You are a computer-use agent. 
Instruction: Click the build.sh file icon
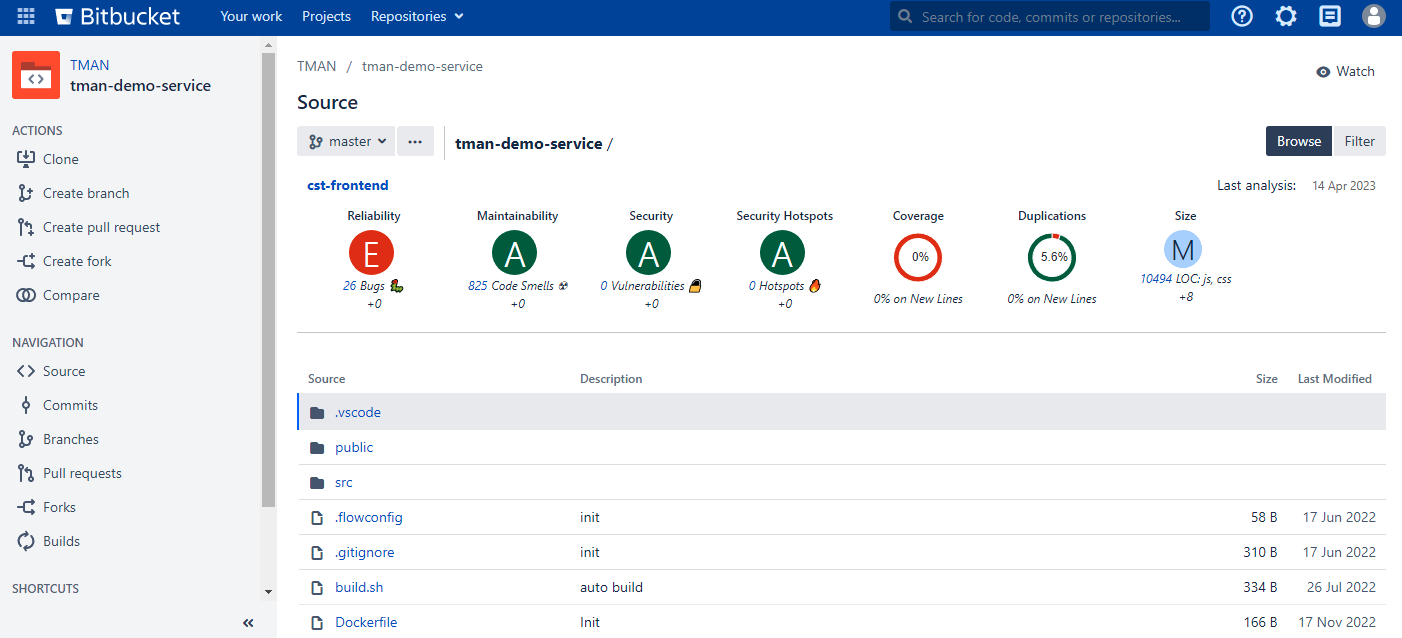click(318, 588)
